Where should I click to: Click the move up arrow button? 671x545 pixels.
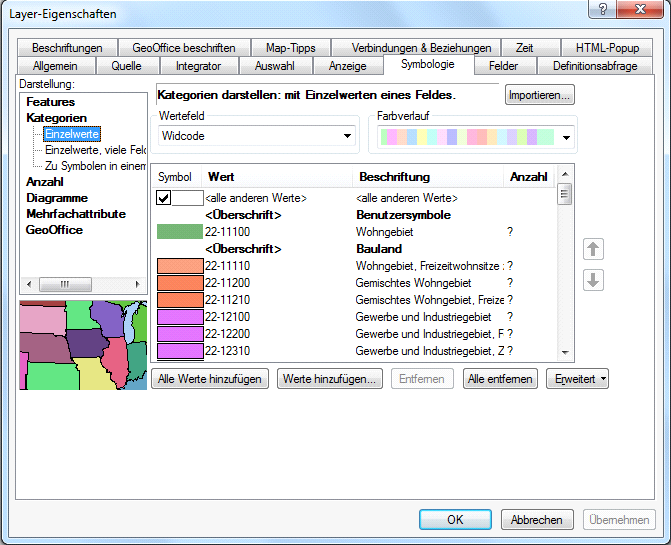tap(593, 248)
